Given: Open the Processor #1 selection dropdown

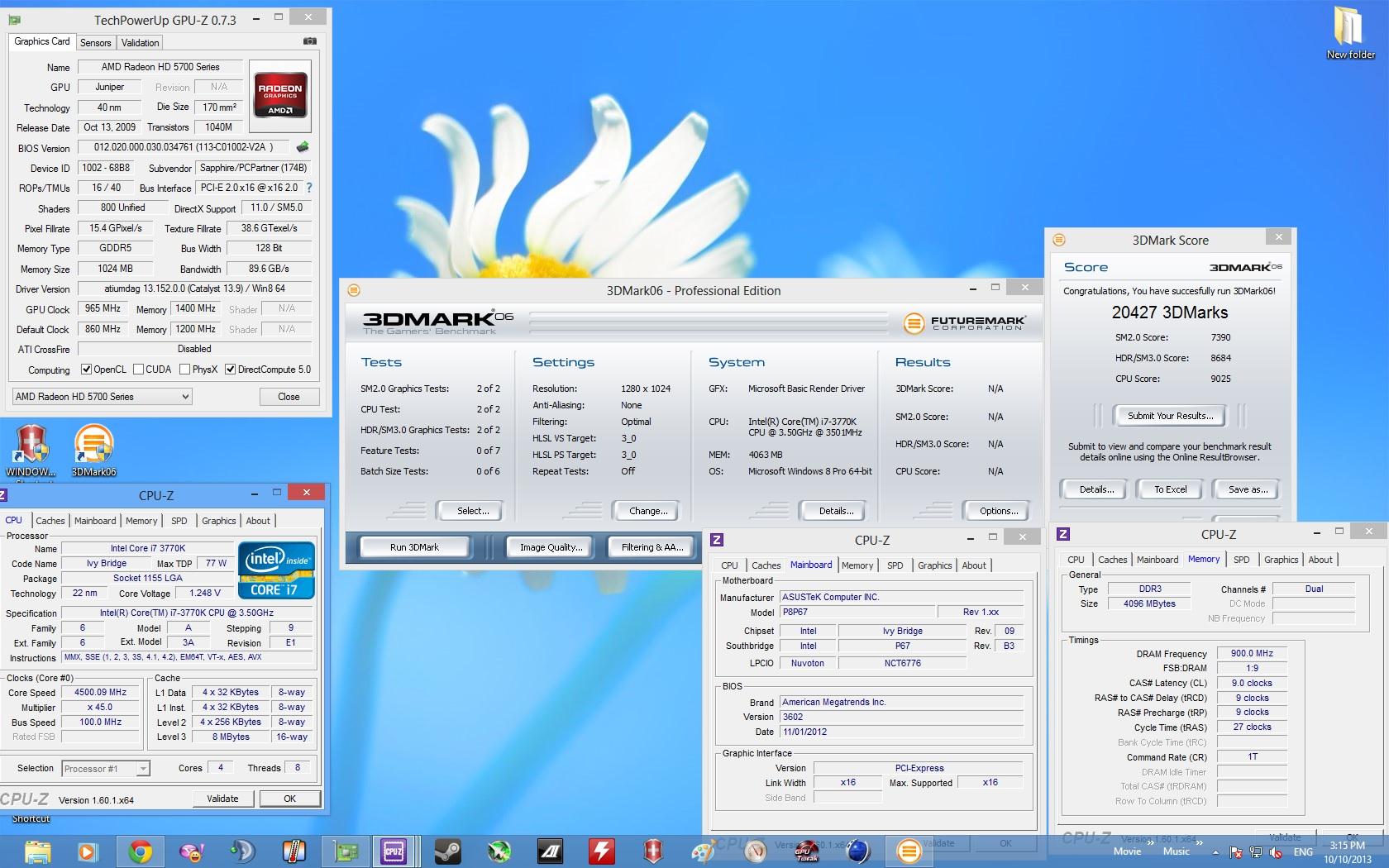Looking at the screenshot, I should 106,769.
